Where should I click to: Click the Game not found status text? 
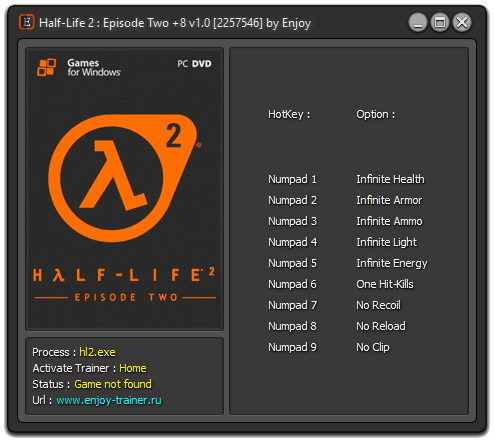click(113, 384)
